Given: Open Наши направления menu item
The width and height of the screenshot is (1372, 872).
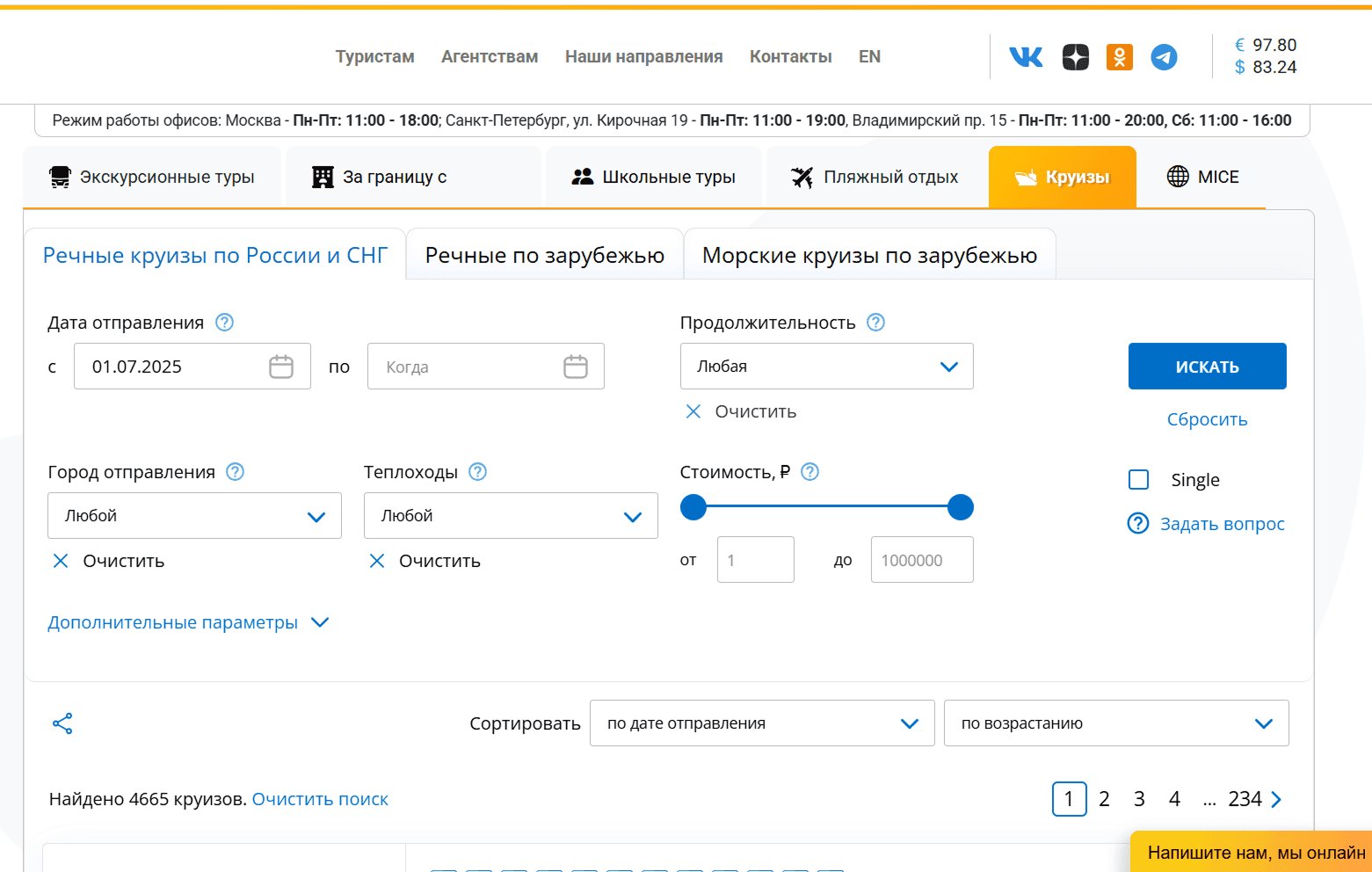Looking at the screenshot, I should [643, 56].
